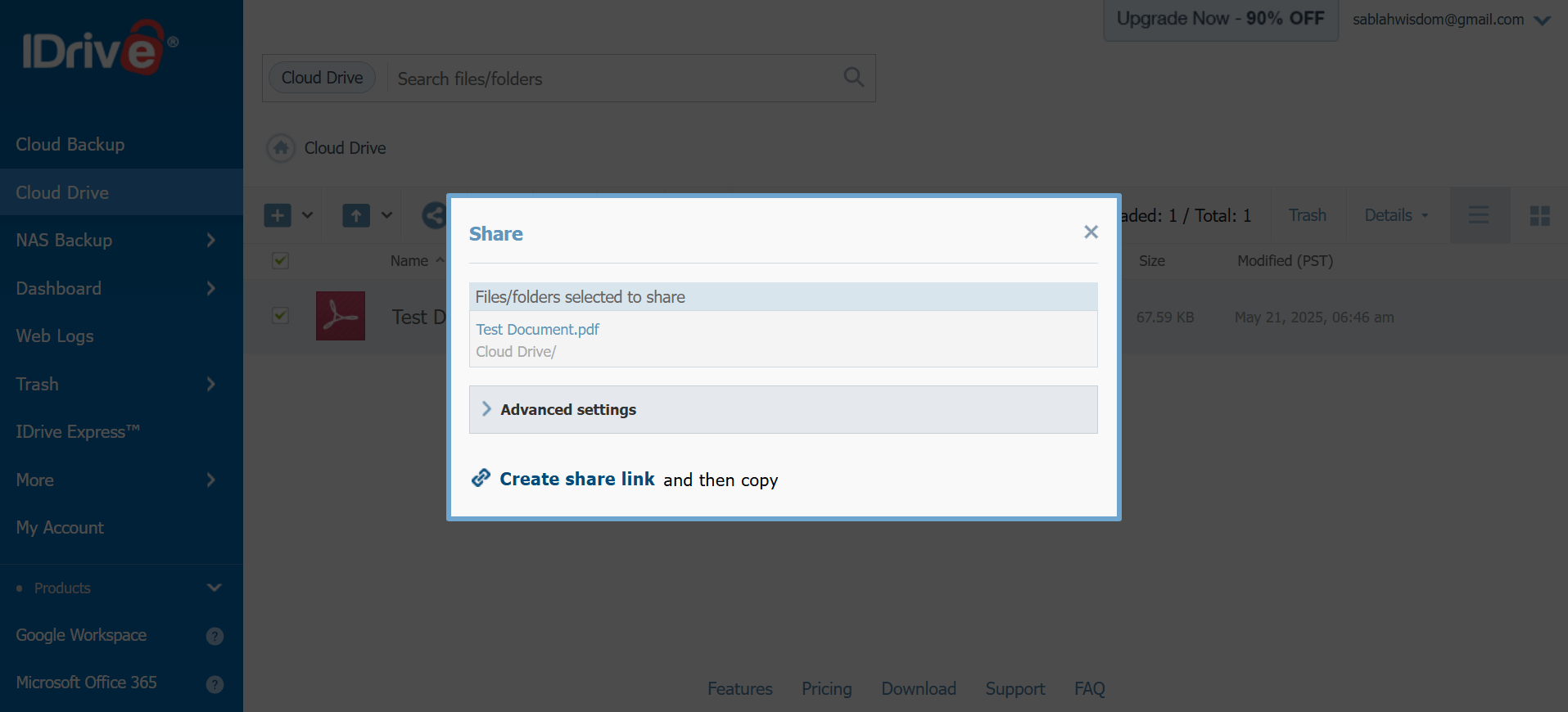Click the home breadcrumb icon

point(281,147)
